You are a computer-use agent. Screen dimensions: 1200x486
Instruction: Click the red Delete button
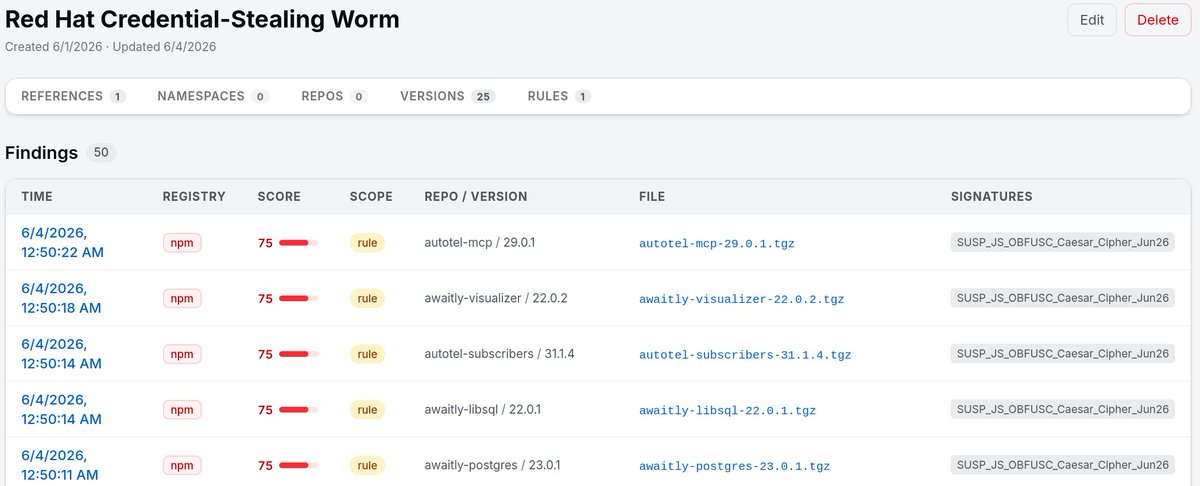(1158, 20)
